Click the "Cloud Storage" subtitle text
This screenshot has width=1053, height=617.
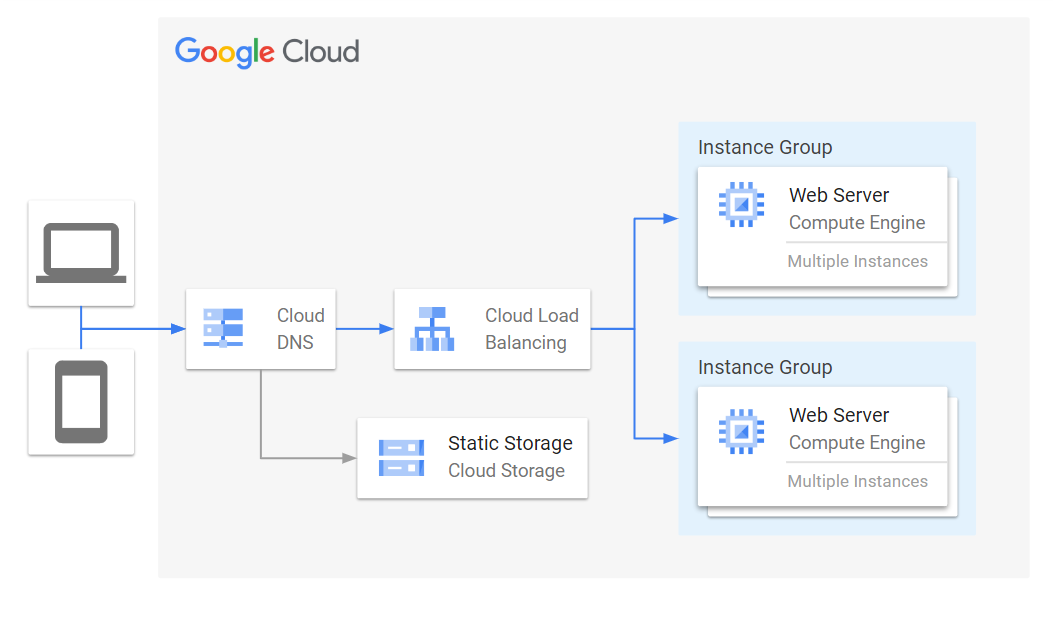506,471
